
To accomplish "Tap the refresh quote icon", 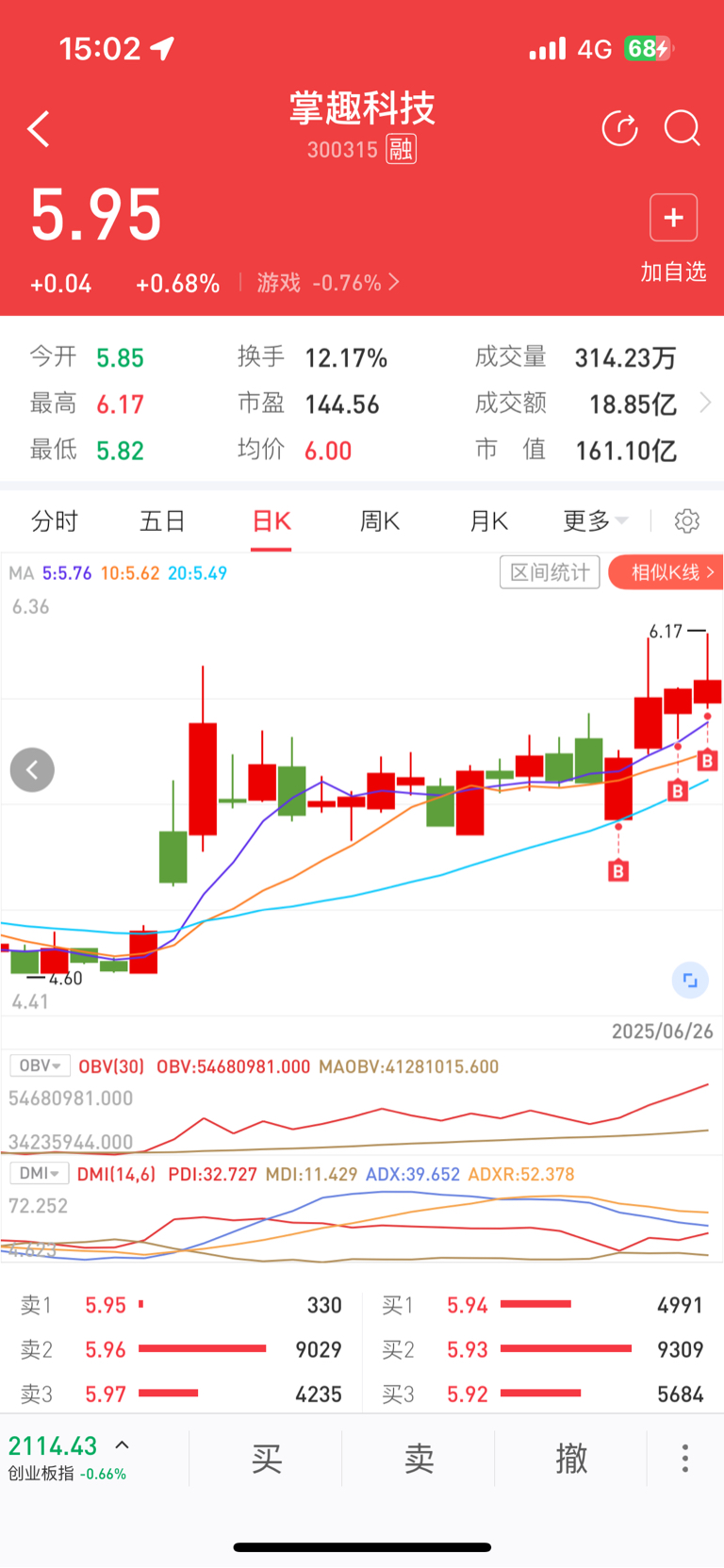I will coord(619,128).
